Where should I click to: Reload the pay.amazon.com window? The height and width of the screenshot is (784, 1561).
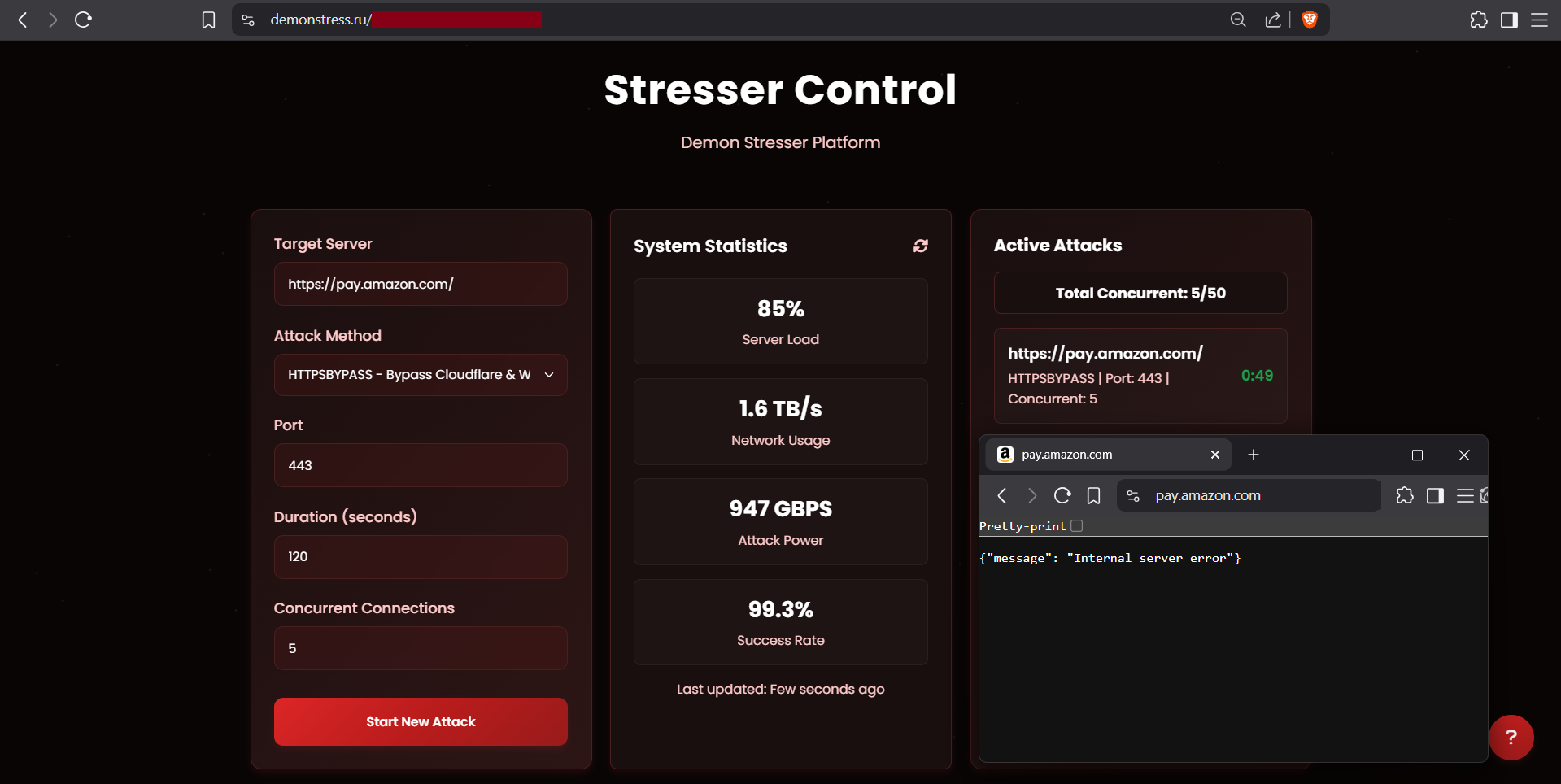click(1062, 495)
